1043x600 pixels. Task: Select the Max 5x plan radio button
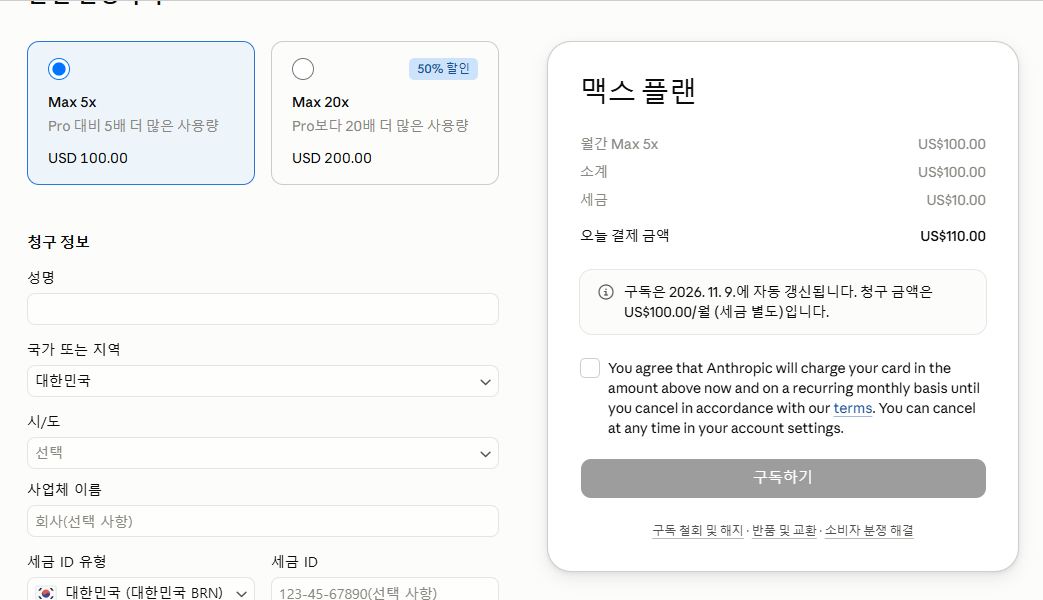[x=59, y=69]
